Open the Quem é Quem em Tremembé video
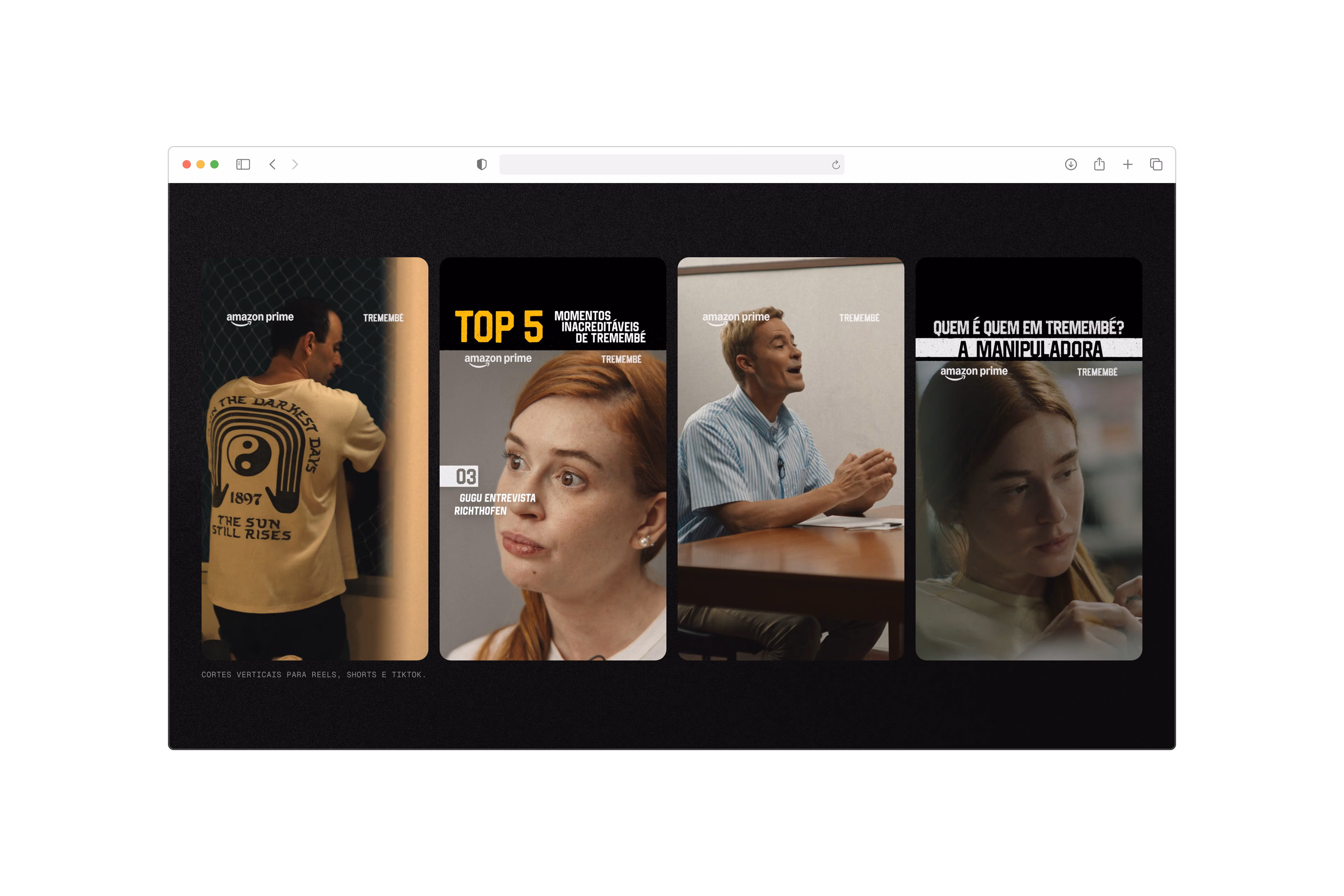The height and width of the screenshot is (896, 1344). click(1029, 459)
